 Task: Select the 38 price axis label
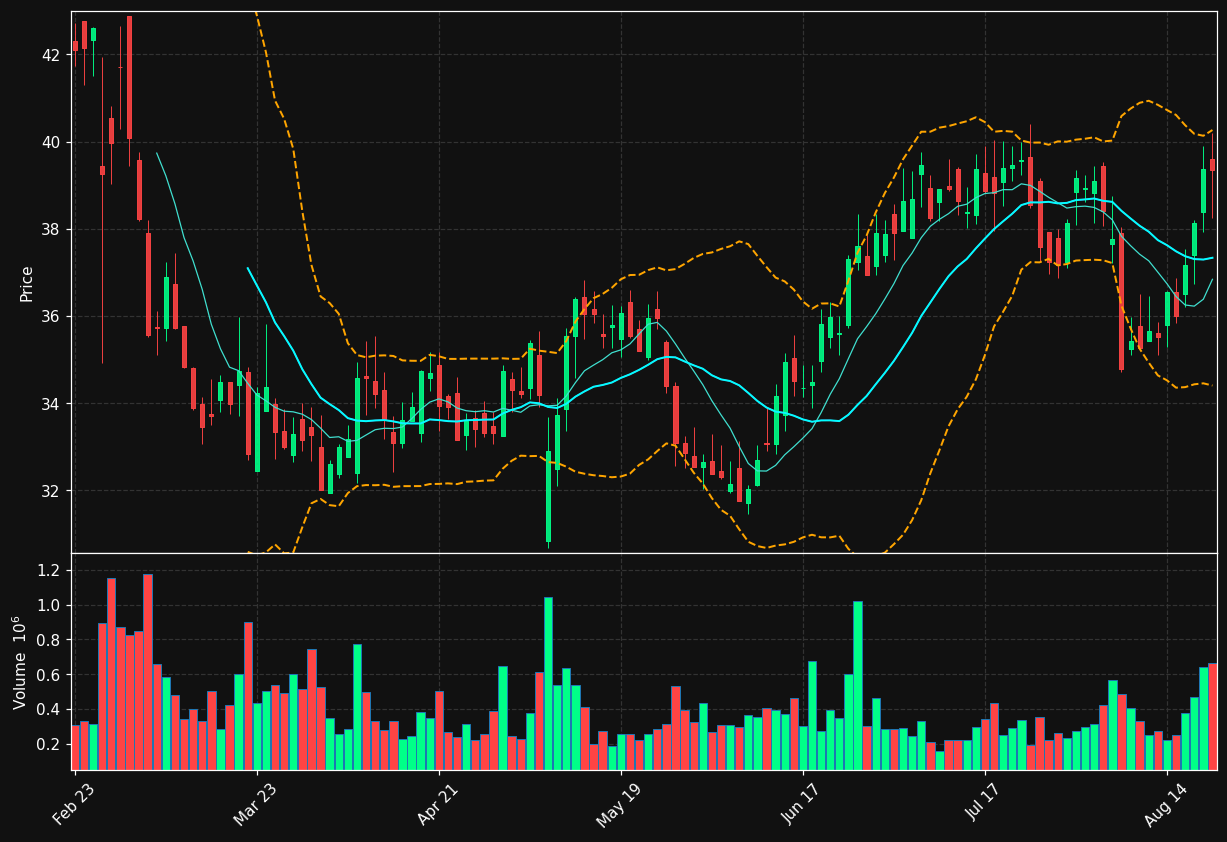point(50,229)
